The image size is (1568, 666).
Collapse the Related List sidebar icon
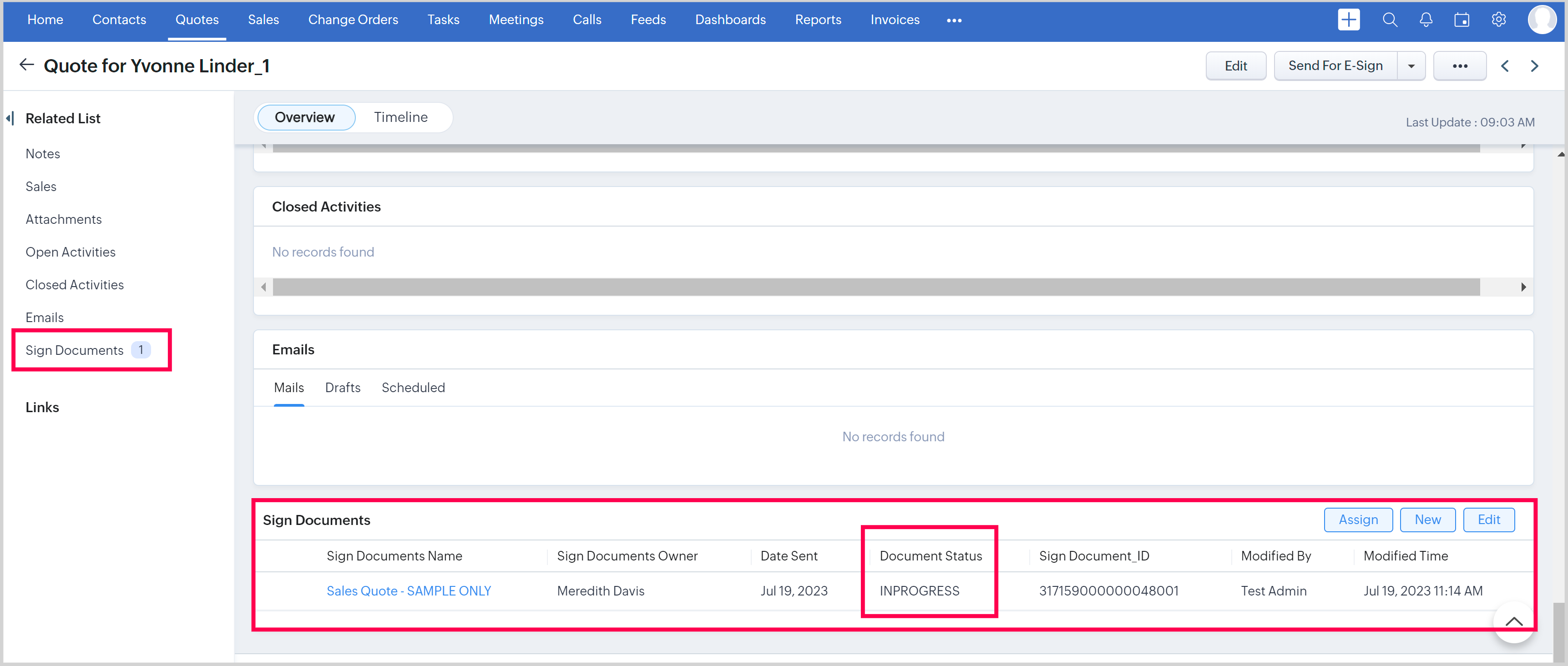pos(10,118)
